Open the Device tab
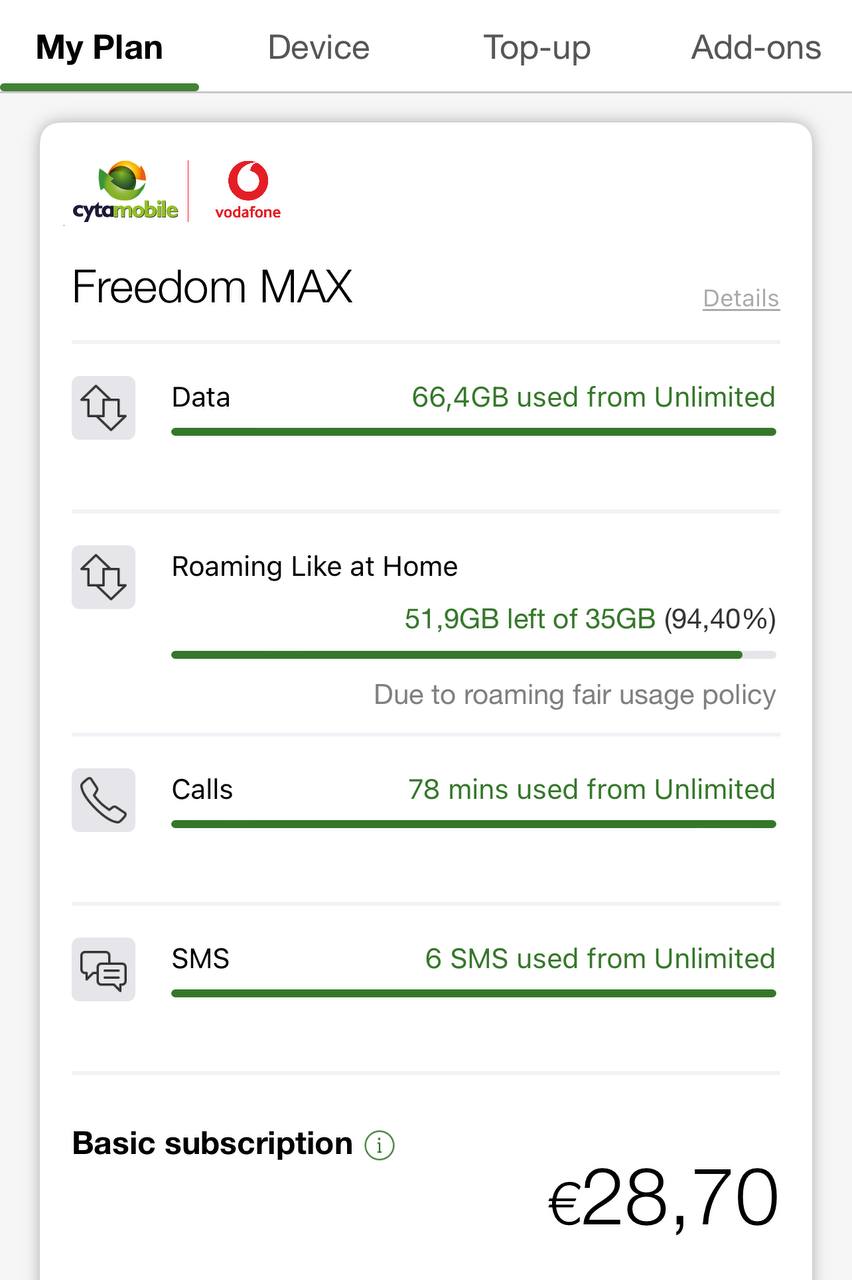This screenshot has height=1280, width=852. [319, 47]
